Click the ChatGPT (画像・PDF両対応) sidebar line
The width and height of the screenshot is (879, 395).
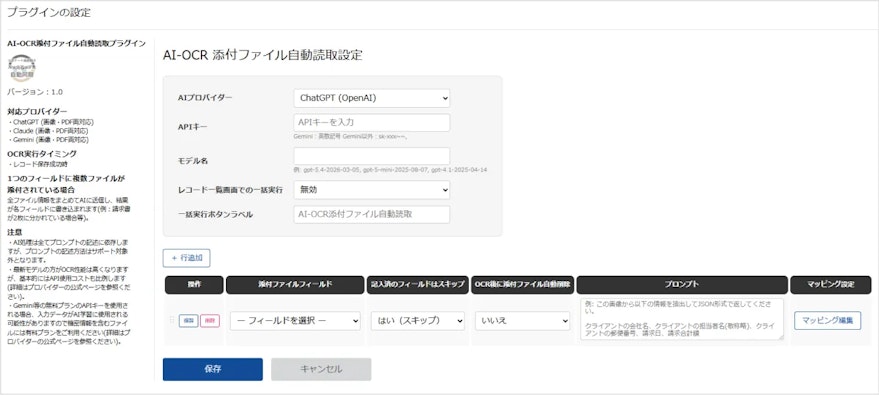[50, 122]
